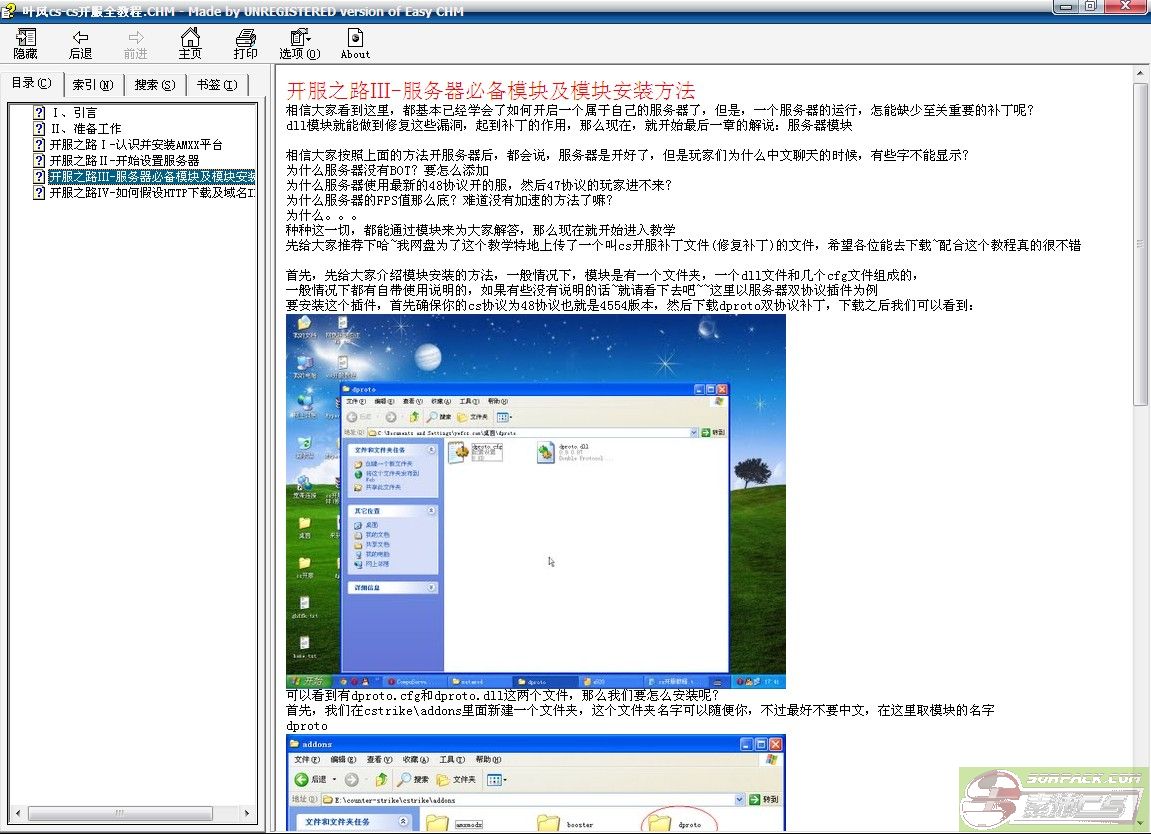
Task: Print the topic using 打印 icon
Action: pos(245,43)
